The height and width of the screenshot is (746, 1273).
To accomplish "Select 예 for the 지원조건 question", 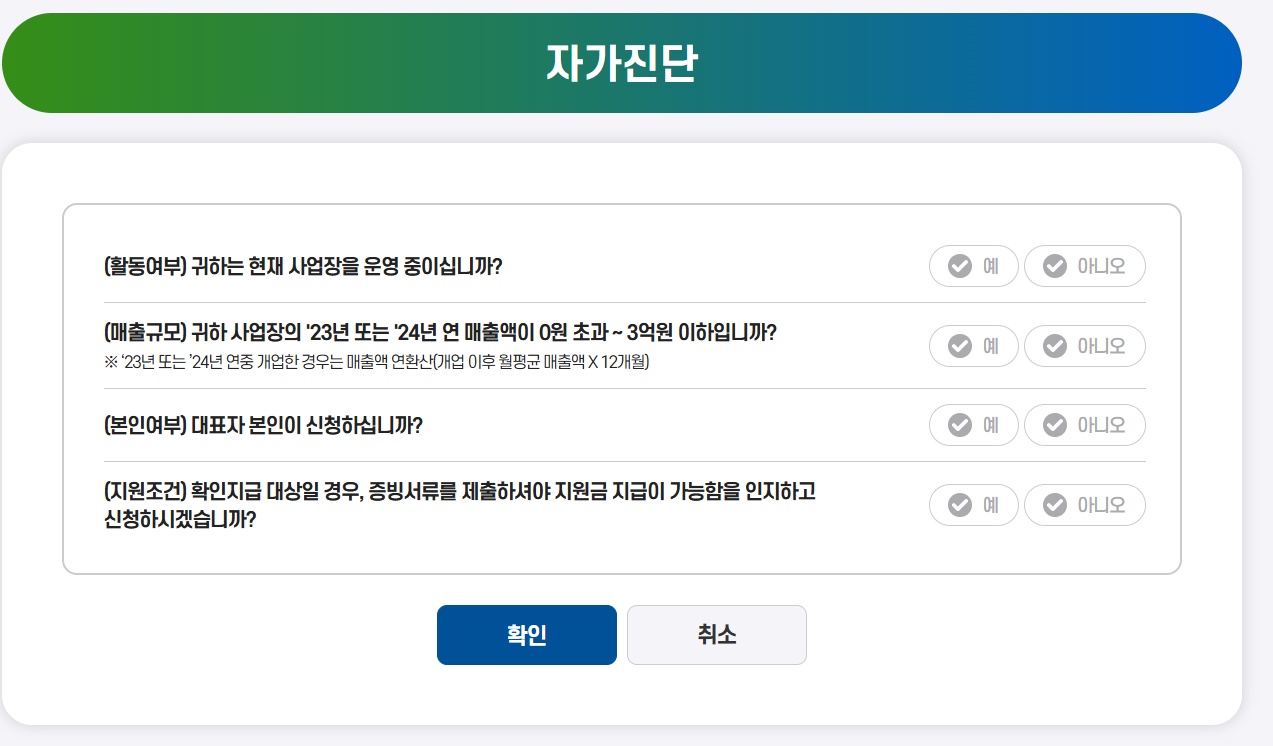I will click(973, 505).
